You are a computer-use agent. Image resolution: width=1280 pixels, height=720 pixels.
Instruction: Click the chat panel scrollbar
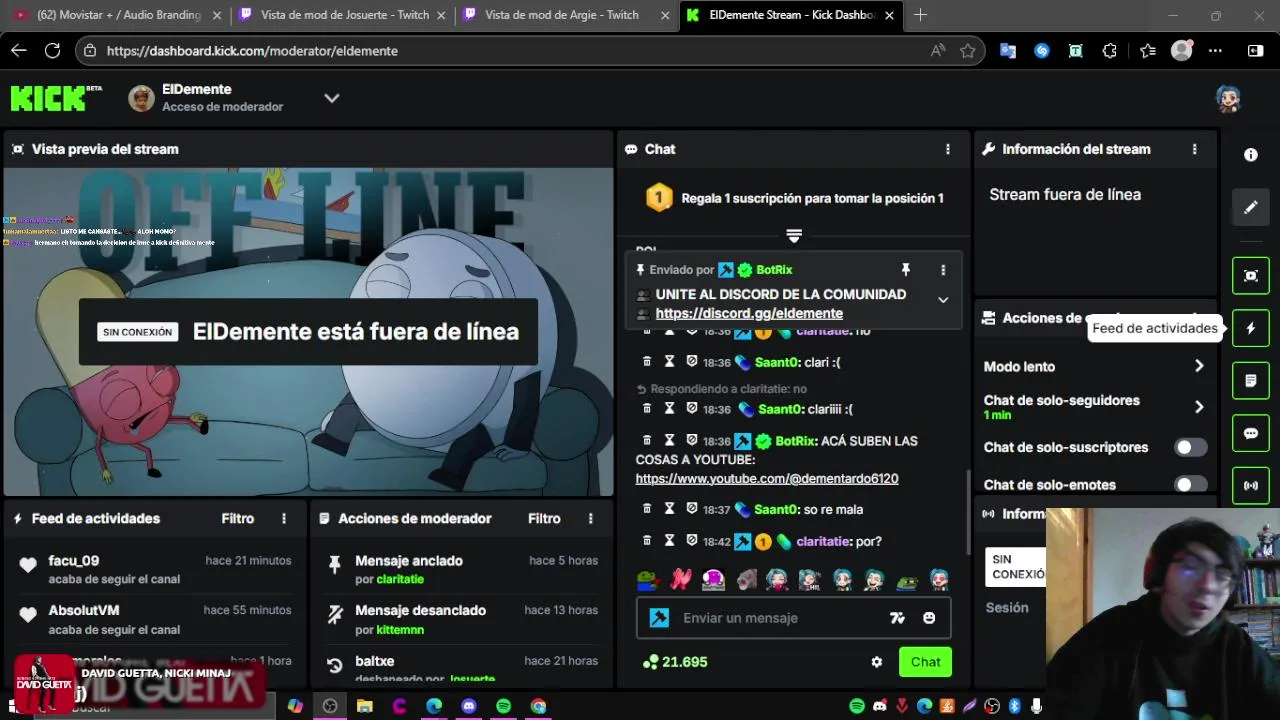(967, 510)
